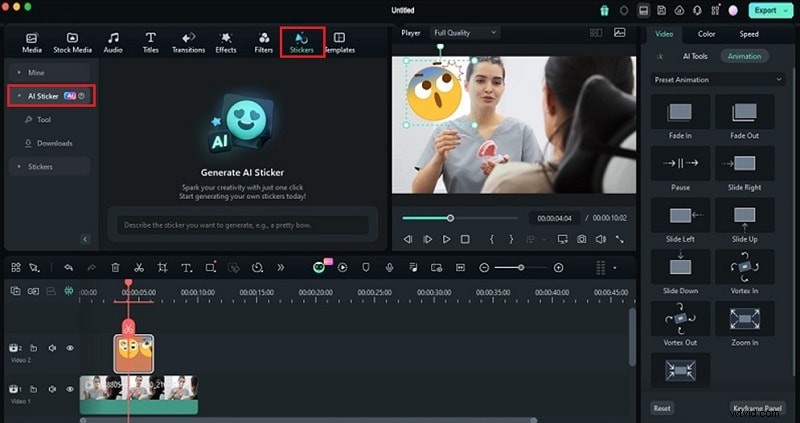Mute the Video 1 track
The width and height of the screenshot is (800, 423).
(x=52, y=389)
